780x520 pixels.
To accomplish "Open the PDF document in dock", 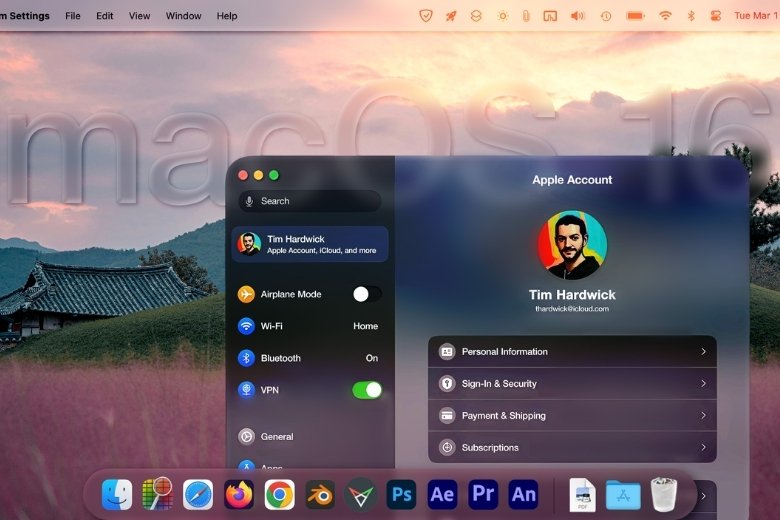I will (583, 495).
